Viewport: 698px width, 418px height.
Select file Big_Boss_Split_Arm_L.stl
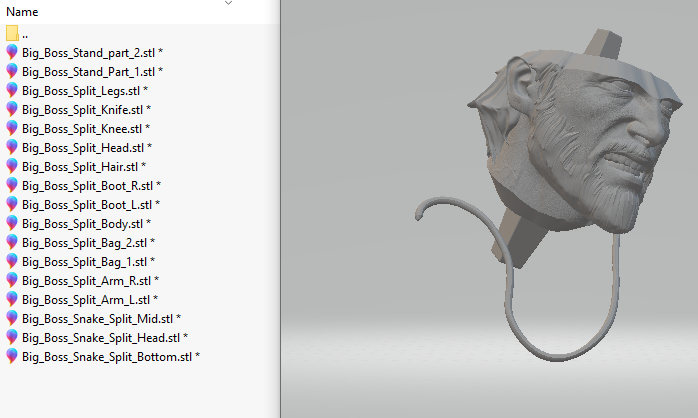90,300
